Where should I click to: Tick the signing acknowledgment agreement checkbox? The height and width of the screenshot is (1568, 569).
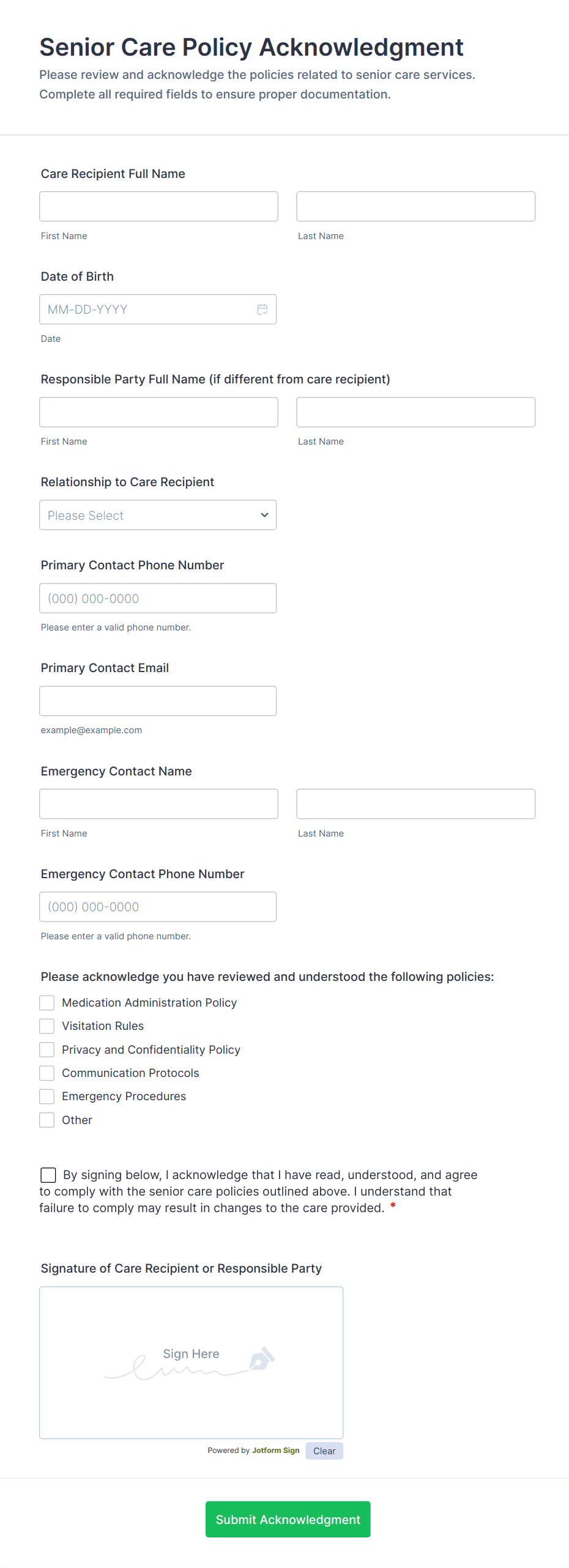48,1175
